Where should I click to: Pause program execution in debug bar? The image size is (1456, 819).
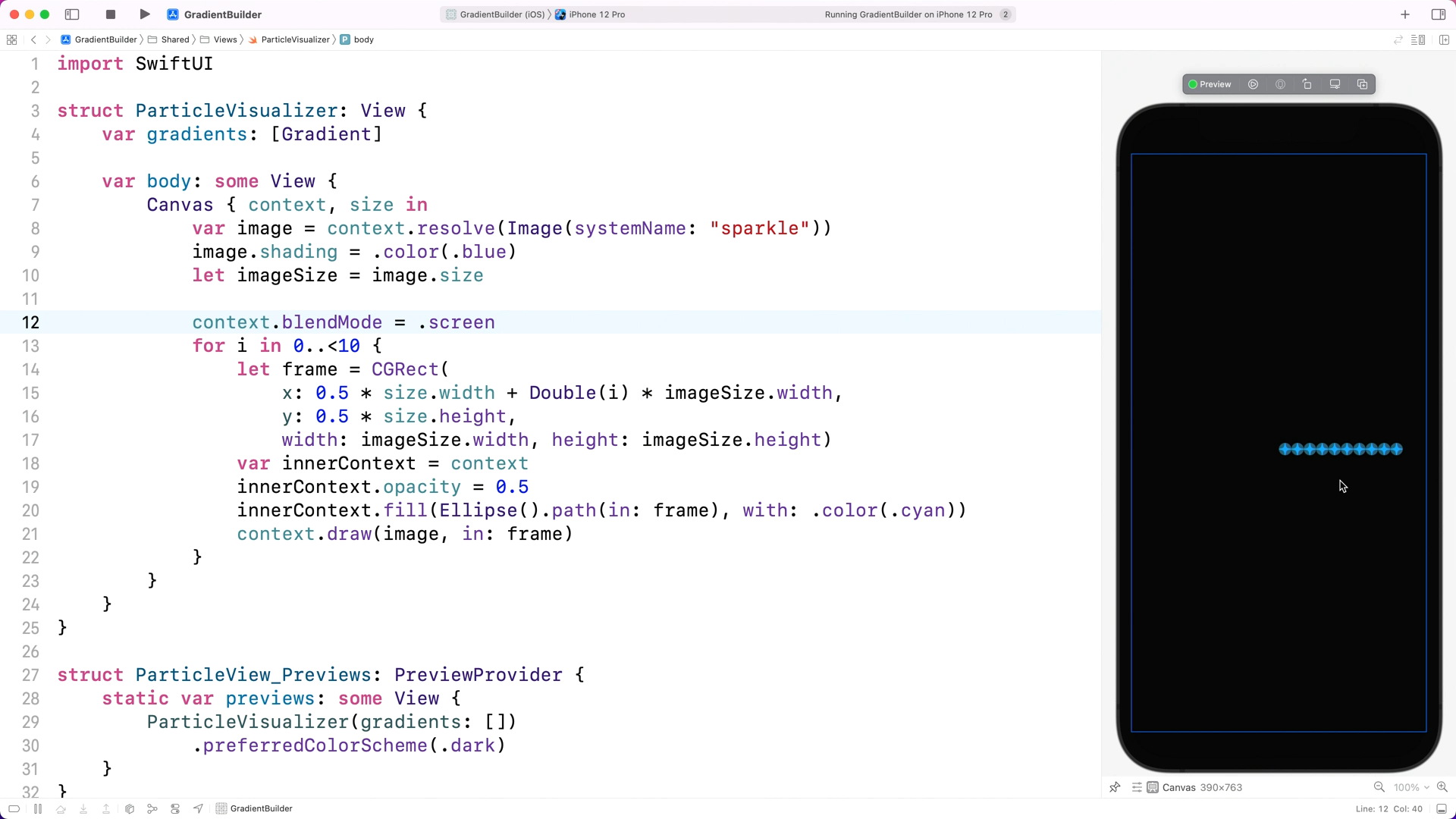(38, 808)
